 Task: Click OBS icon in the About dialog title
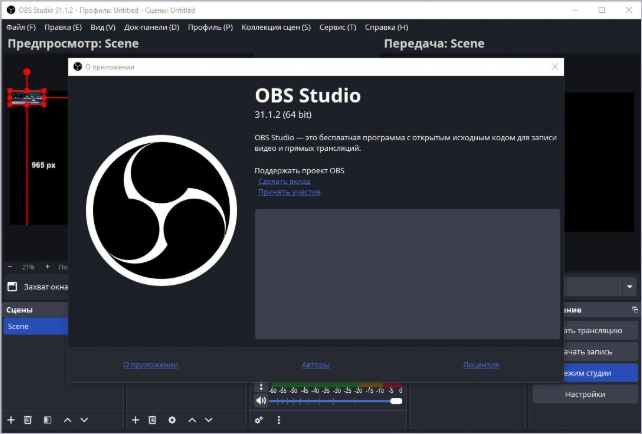tap(77, 67)
